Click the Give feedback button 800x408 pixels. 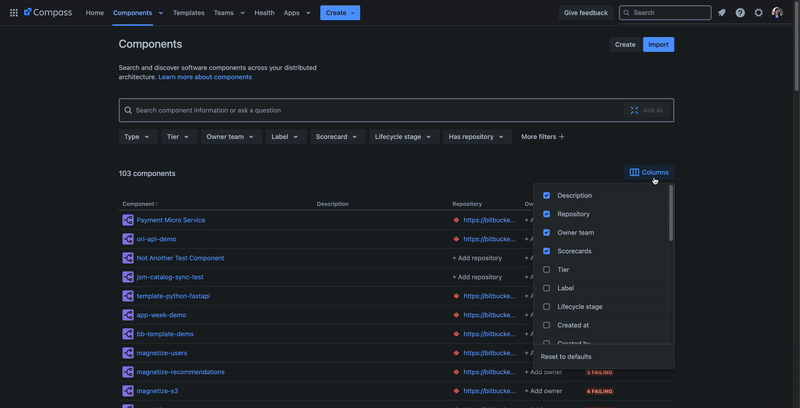(586, 13)
